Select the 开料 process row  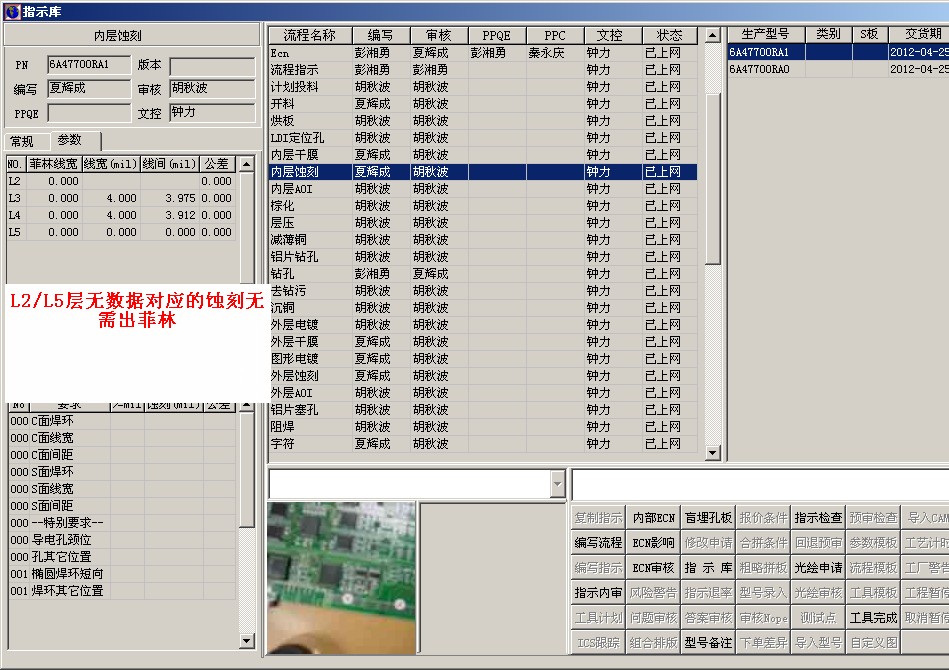pyautogui.click(x=483, y=104)
